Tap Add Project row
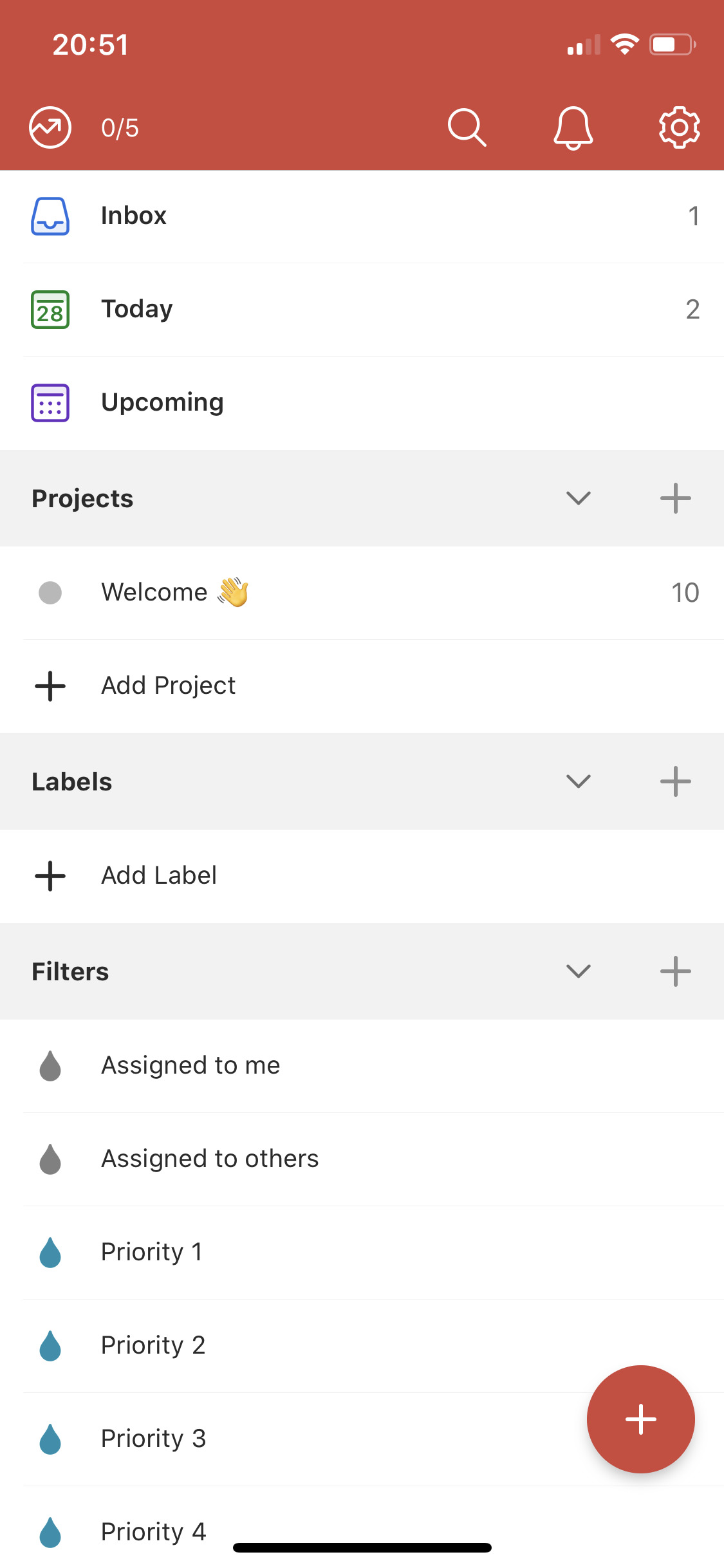Screen dimensions: 724x1568 pyautogui.click(x=169, y=686)
